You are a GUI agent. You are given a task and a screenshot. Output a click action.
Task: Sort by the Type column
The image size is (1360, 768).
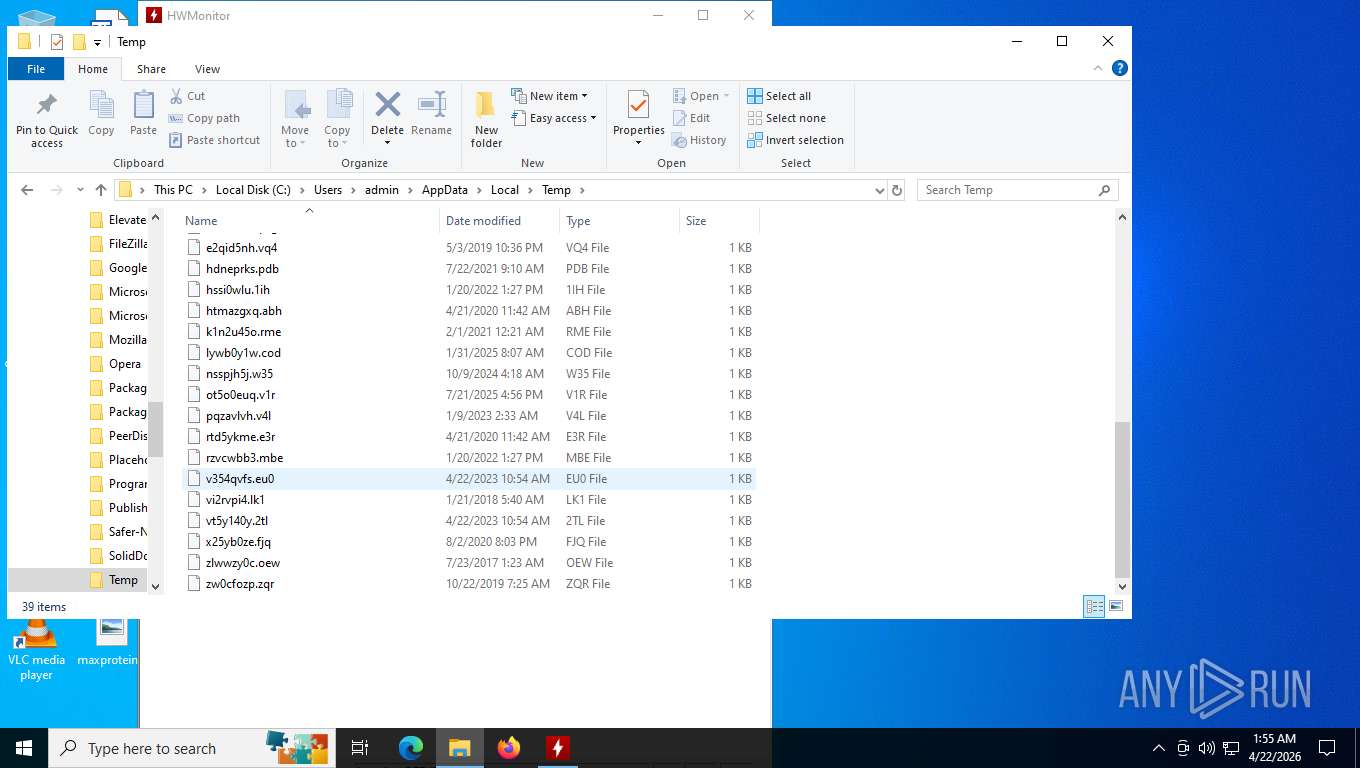(x=619, y=221)
